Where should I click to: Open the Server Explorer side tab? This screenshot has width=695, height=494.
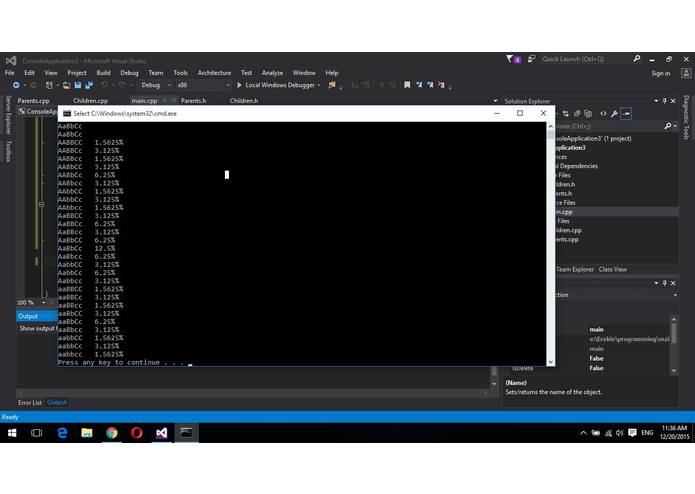8,115
